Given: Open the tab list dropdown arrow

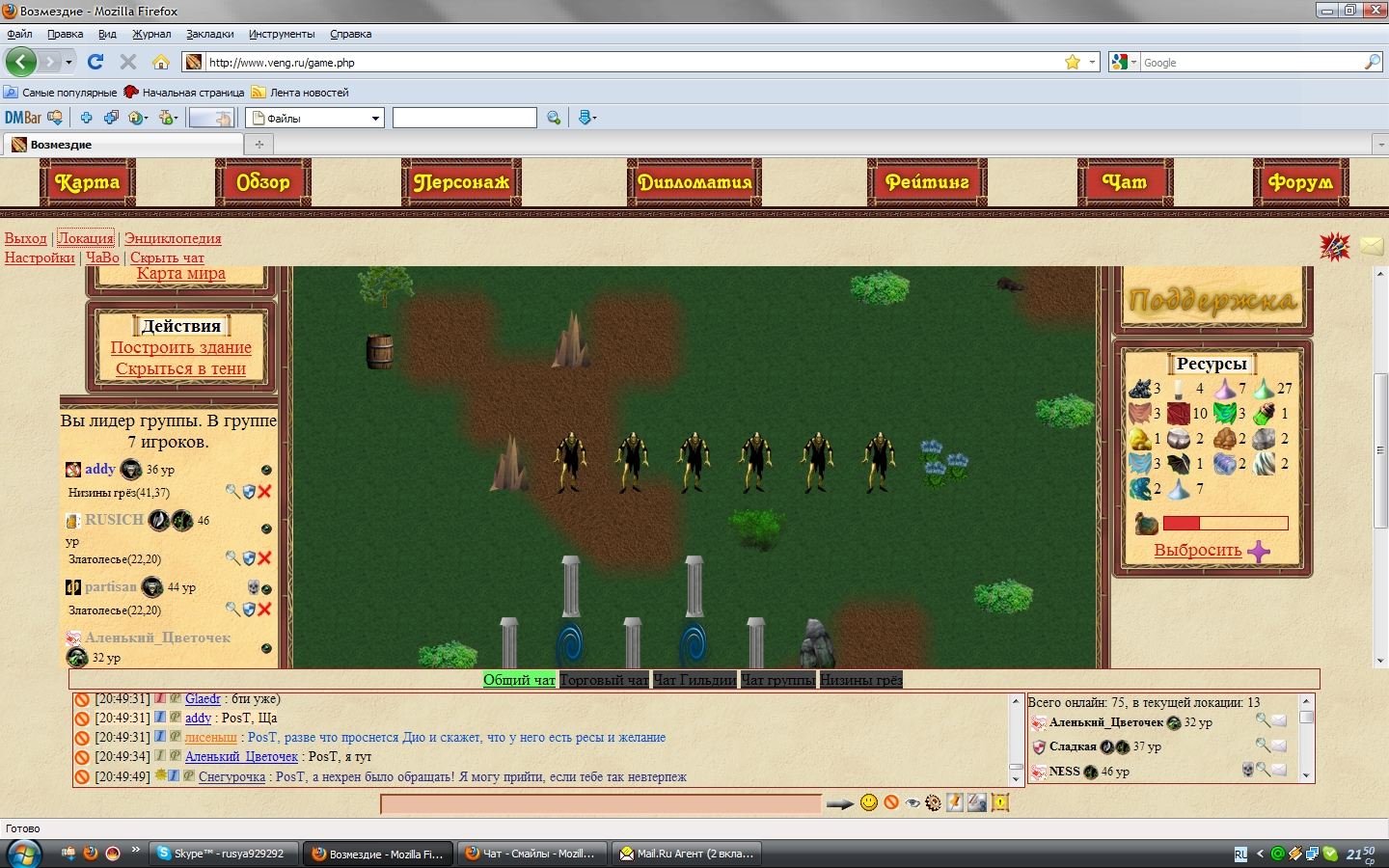Looking at the screenshot, I should [x=1380, y=145].
